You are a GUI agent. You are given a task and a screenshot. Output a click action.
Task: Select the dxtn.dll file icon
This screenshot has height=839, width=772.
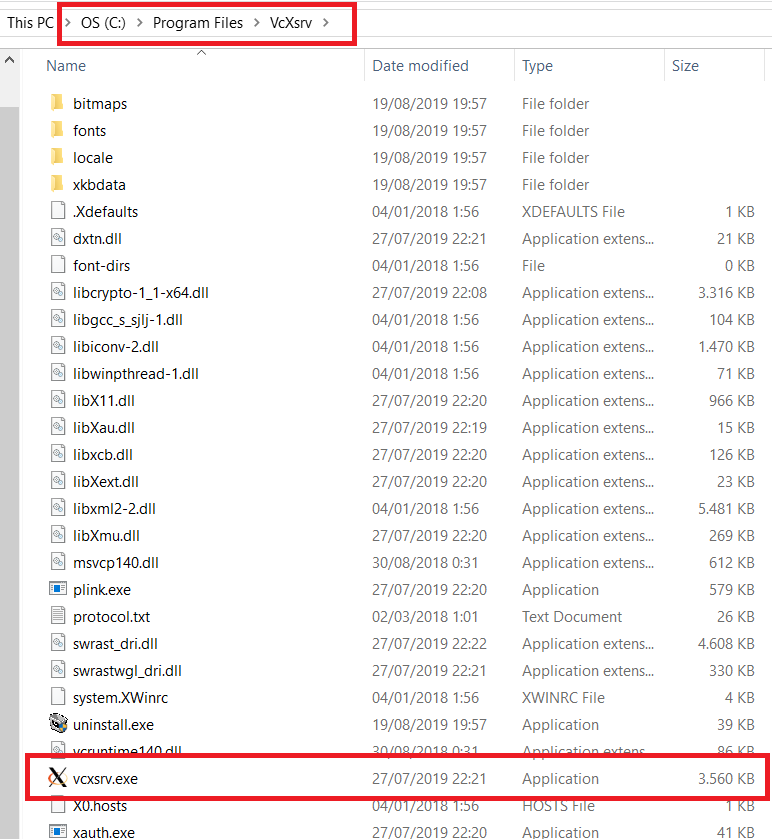coord(58,237)
